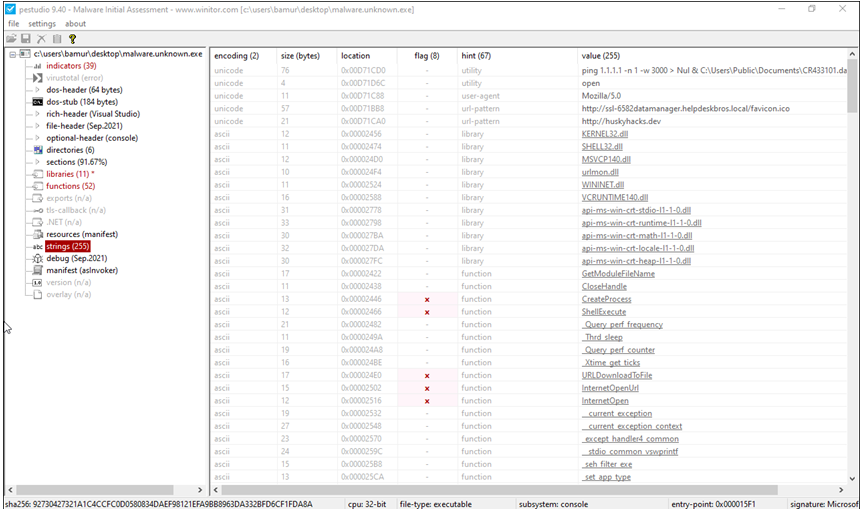Click scroll-down arrow of strings list
Viewport: 864px width, 512px height.
coord(852,478)
